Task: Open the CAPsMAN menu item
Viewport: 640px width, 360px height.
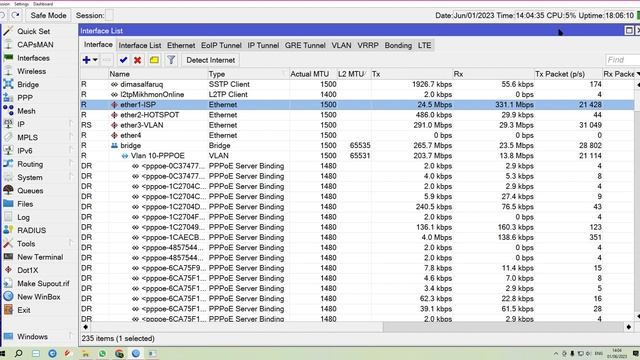Action: click(x=35, y=44)
